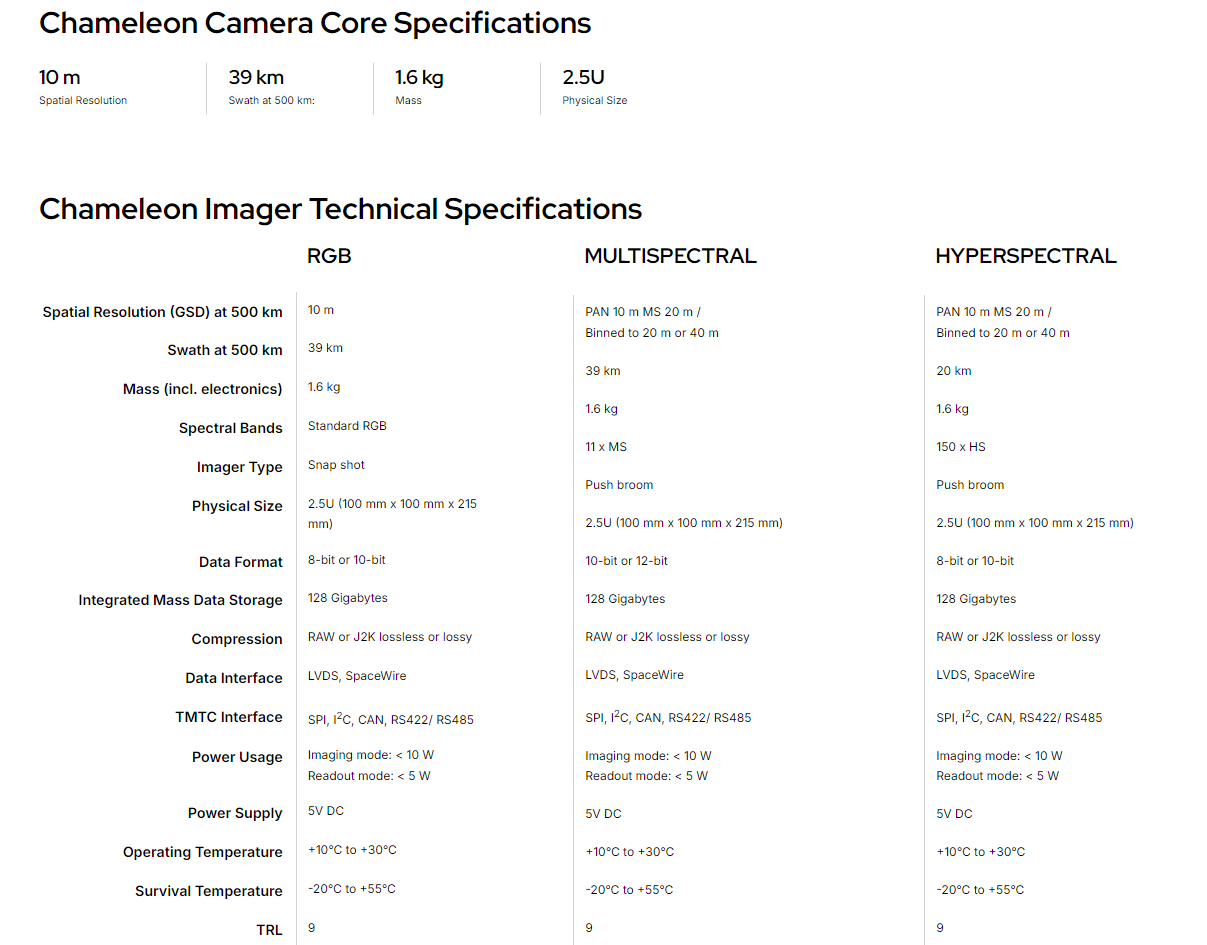Select the 1.6 kg Mass stat

pyautogui.click(x=419, y=87)
